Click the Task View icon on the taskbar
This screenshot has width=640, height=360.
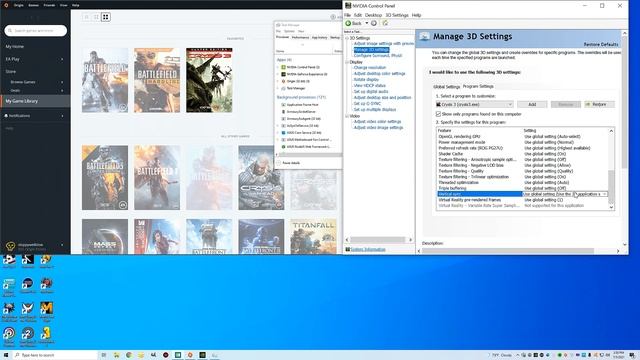tap(104, 355)
